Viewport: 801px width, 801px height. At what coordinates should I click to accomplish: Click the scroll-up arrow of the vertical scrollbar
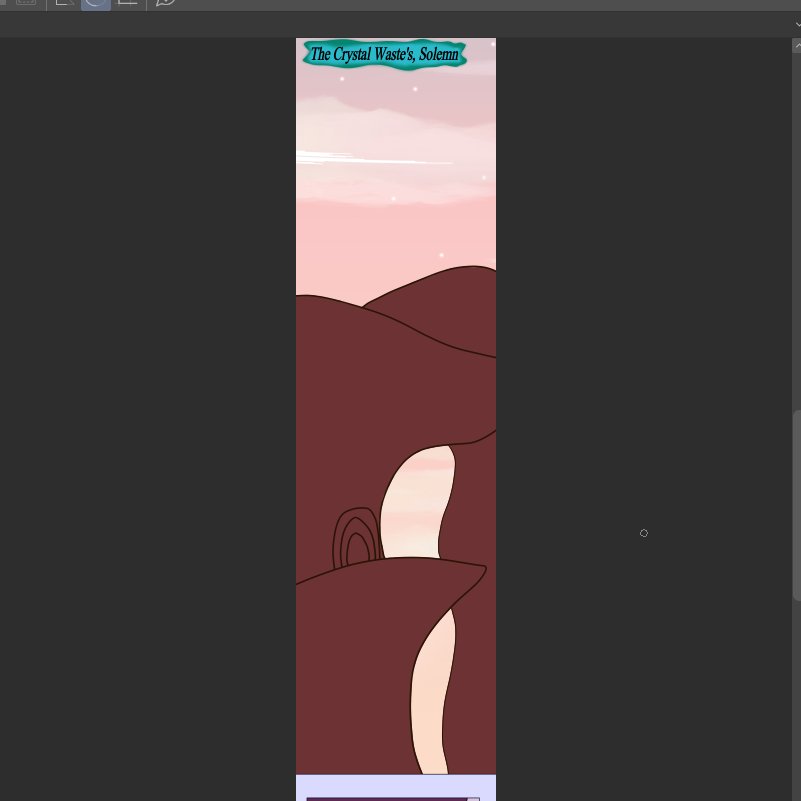point(797,45)
